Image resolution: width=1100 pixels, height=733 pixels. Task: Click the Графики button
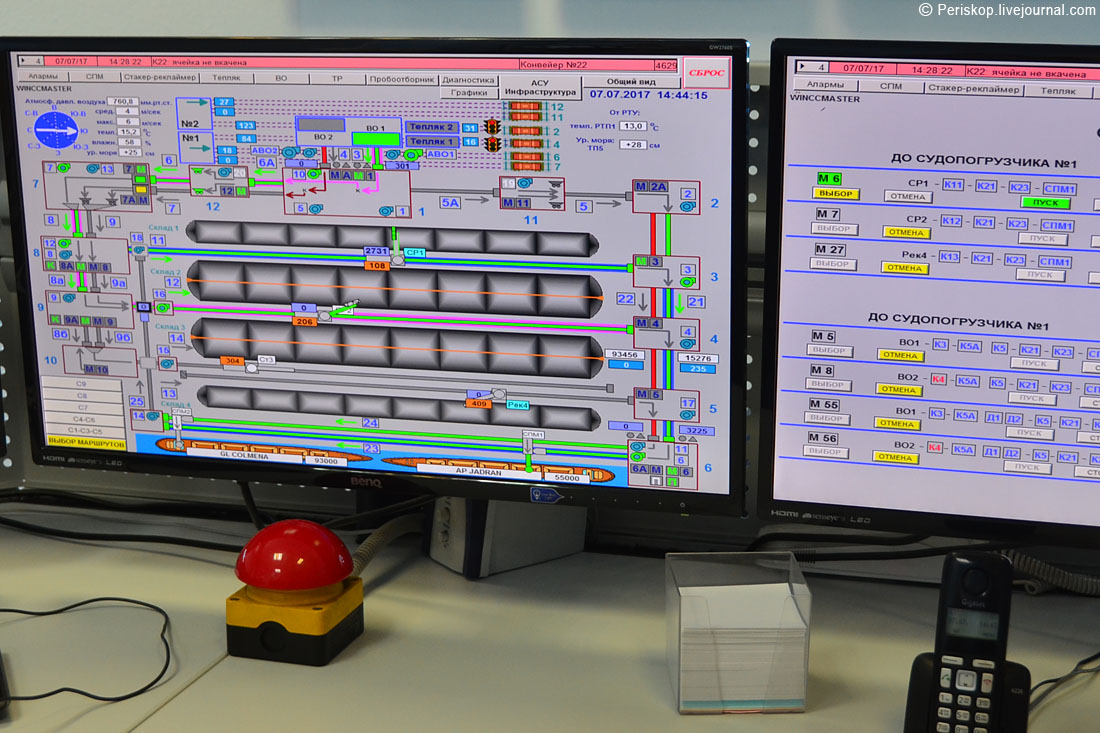coord(469,93)
